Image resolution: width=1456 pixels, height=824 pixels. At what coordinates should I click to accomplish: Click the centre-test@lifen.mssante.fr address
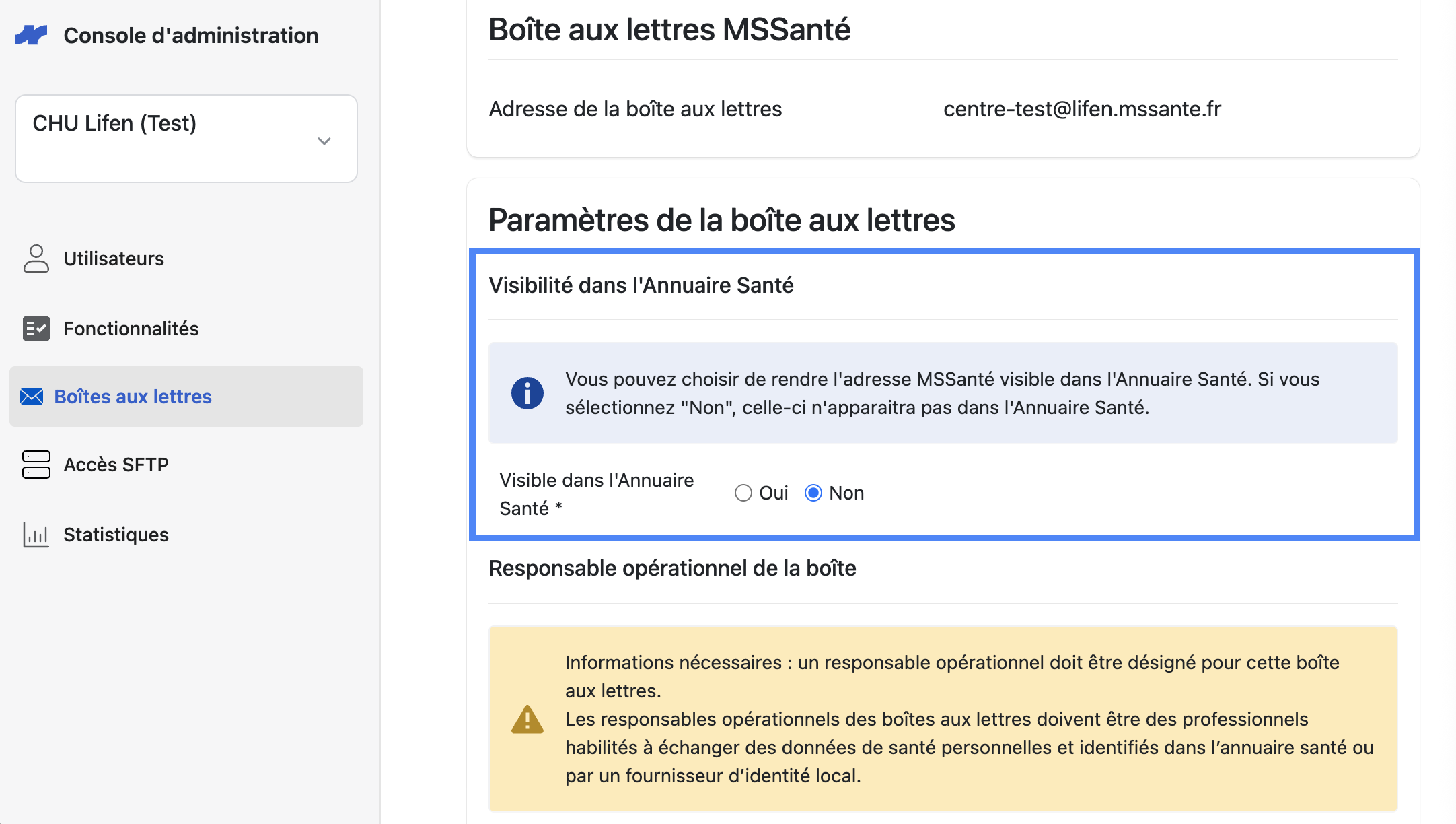pos(1082,109)
